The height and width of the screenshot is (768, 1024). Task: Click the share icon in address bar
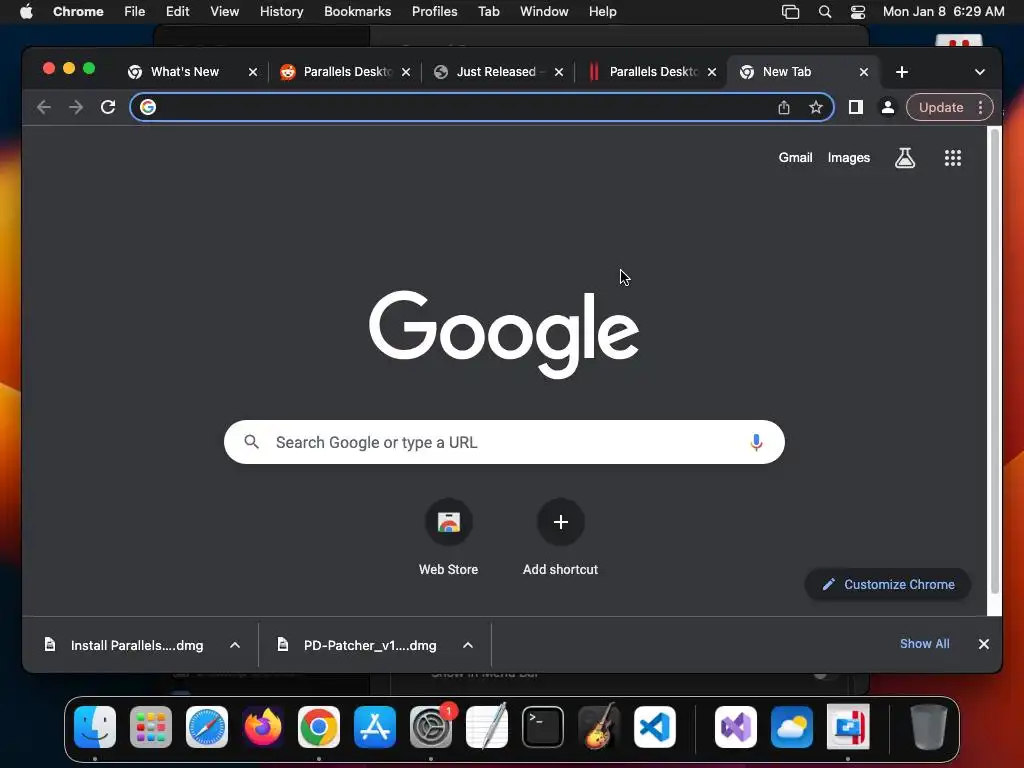784,107
